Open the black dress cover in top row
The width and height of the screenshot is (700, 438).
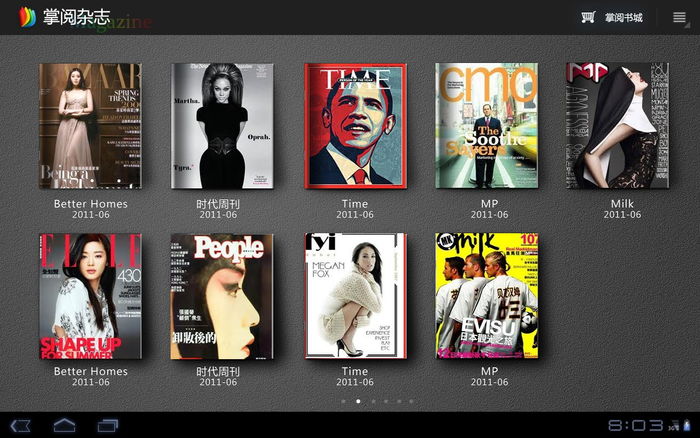[221, 126]
